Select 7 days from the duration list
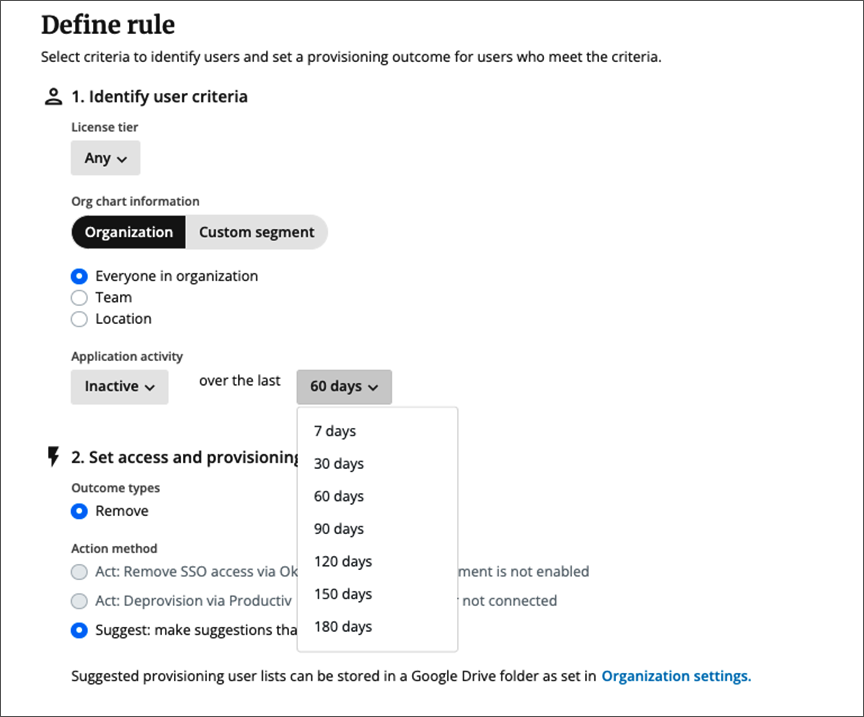 (335, 430)
